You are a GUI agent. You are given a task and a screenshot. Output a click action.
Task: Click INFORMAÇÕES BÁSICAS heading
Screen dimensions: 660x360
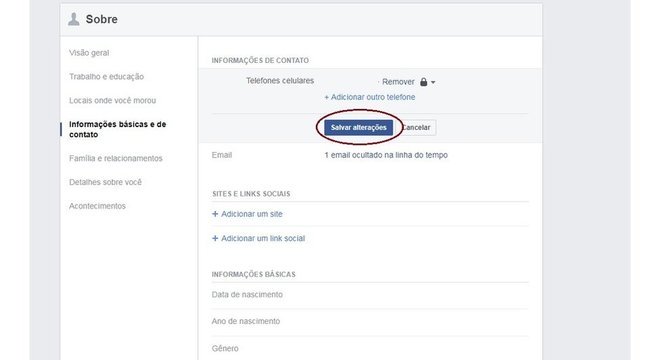[x=253, y=274]
